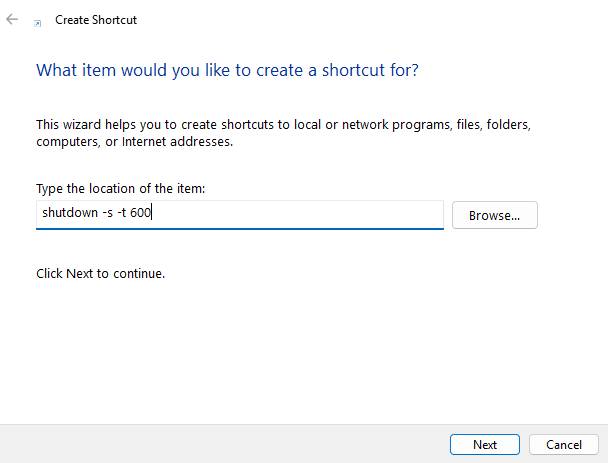This screenshot has height=463, width=608.
Task: Click the Click Next to continue text
Action: pos(100,274)
